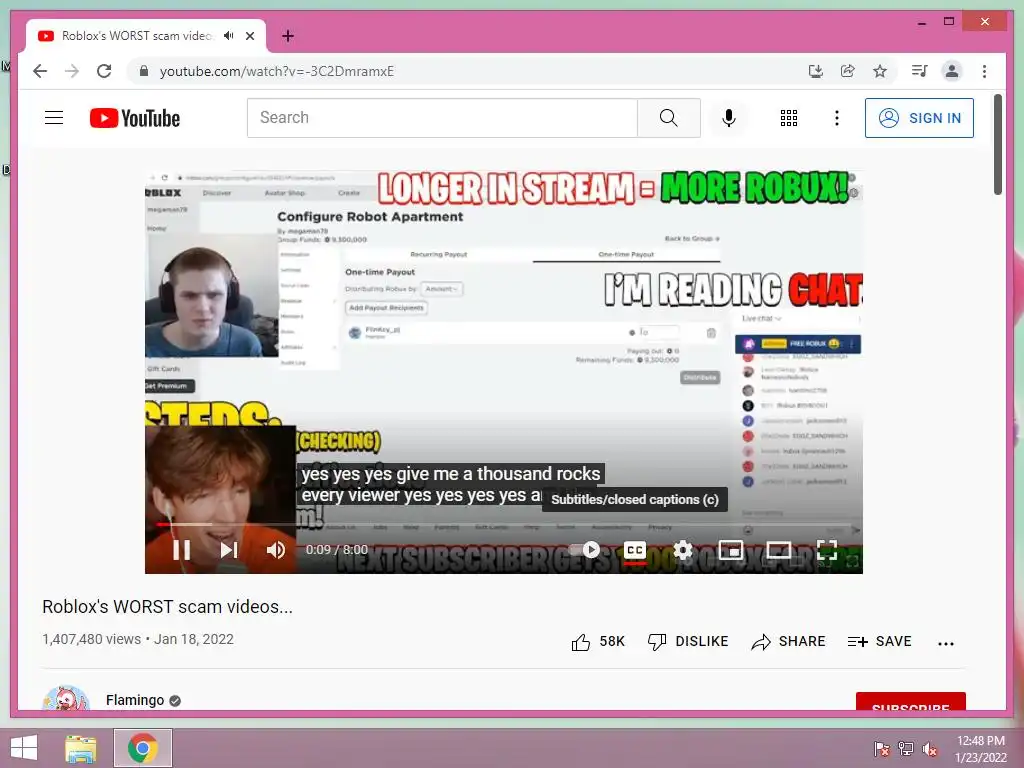Click the YouTube search box
The width and height of the screenshot is (1024, 768).
coord(442,118)
